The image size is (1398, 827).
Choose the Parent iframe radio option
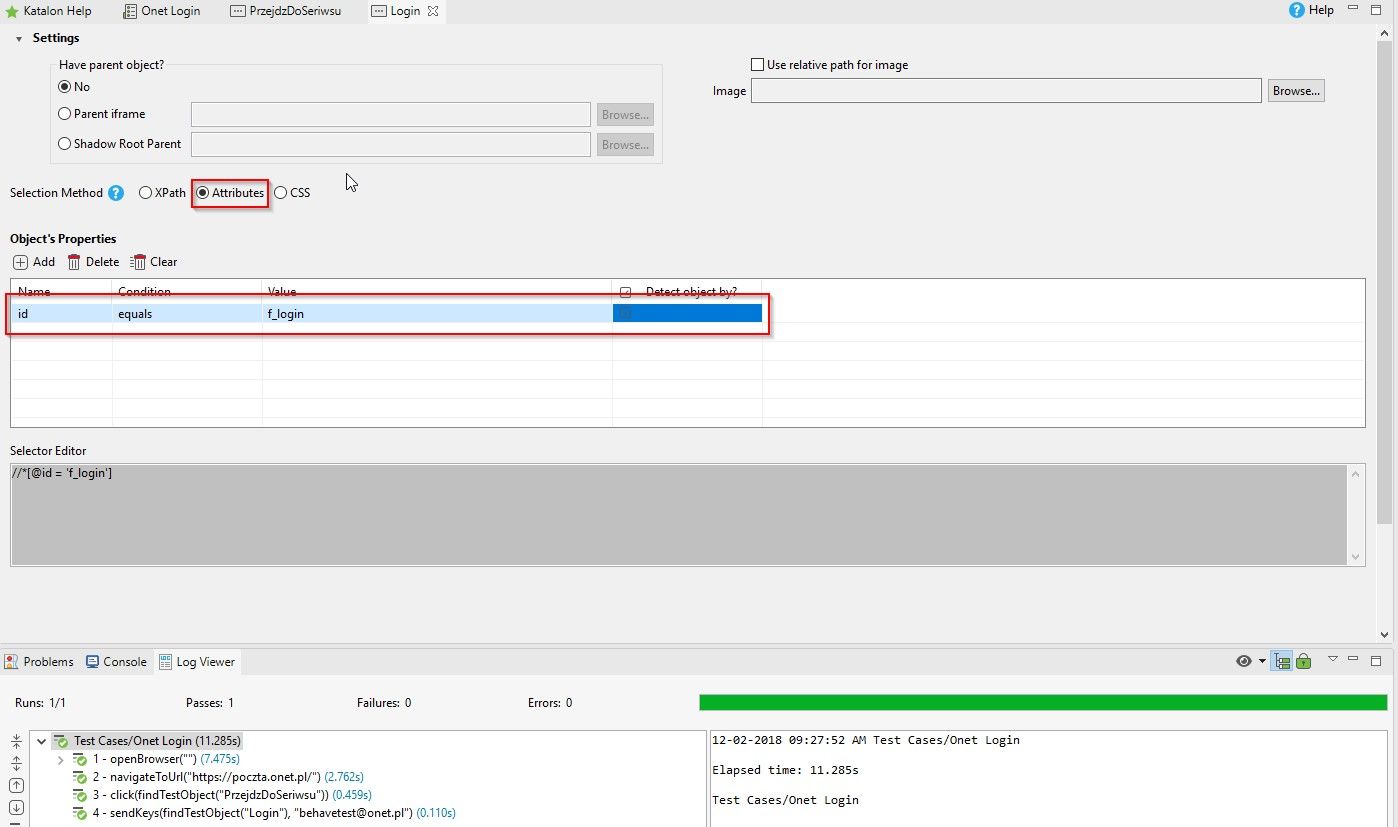(x=65, y=114)
